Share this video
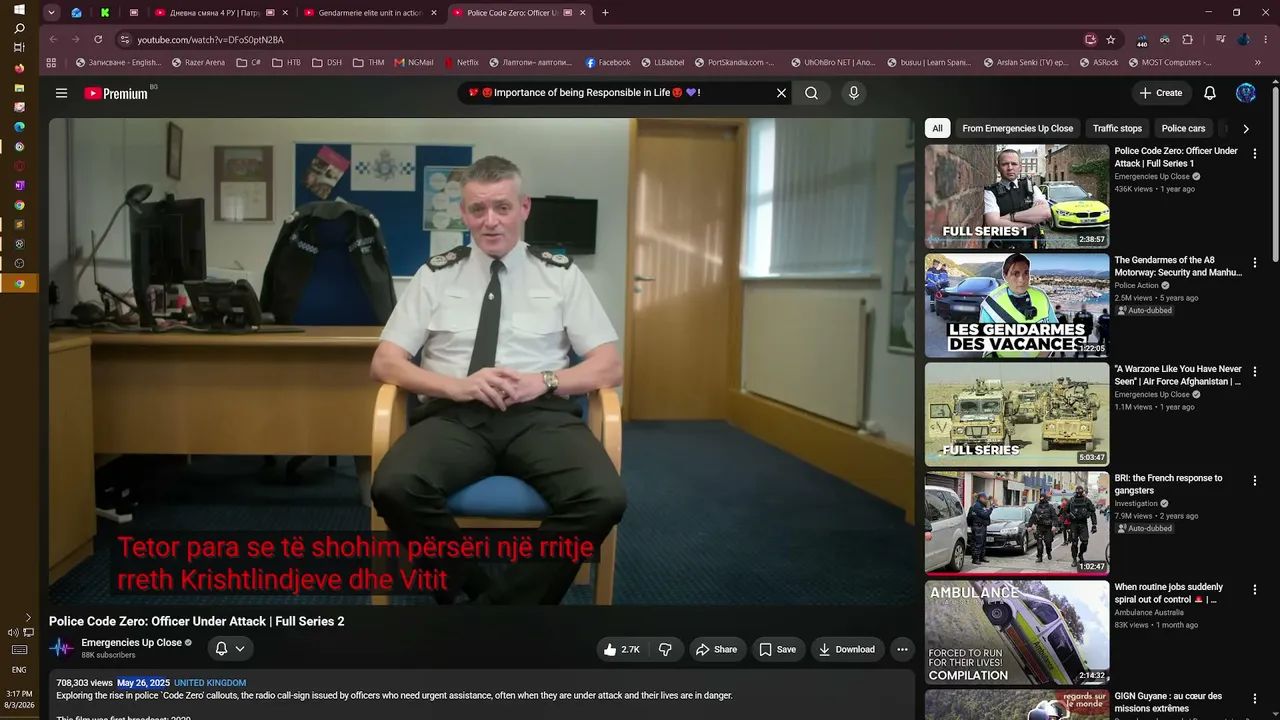Image resolution: width=1280 pixels, height=720 pixels. (716, 649)
